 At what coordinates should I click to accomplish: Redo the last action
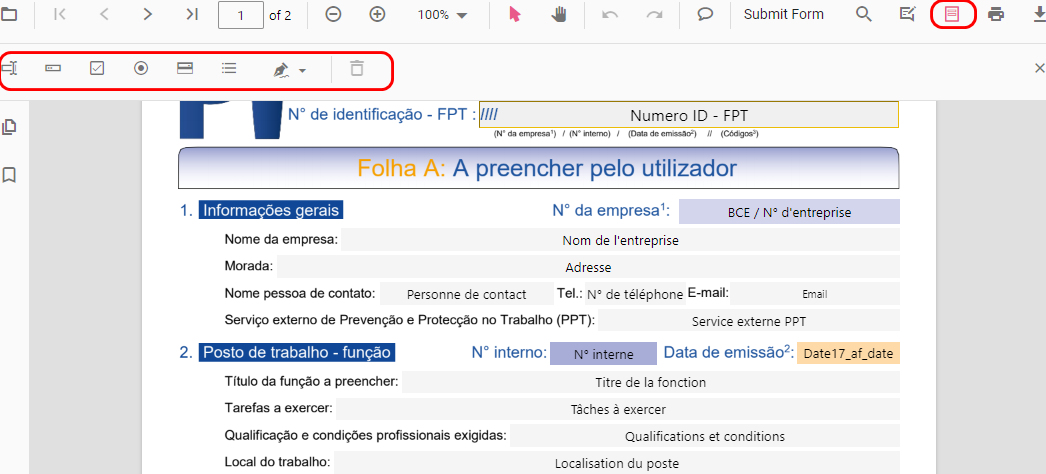[x=654, y=14]
